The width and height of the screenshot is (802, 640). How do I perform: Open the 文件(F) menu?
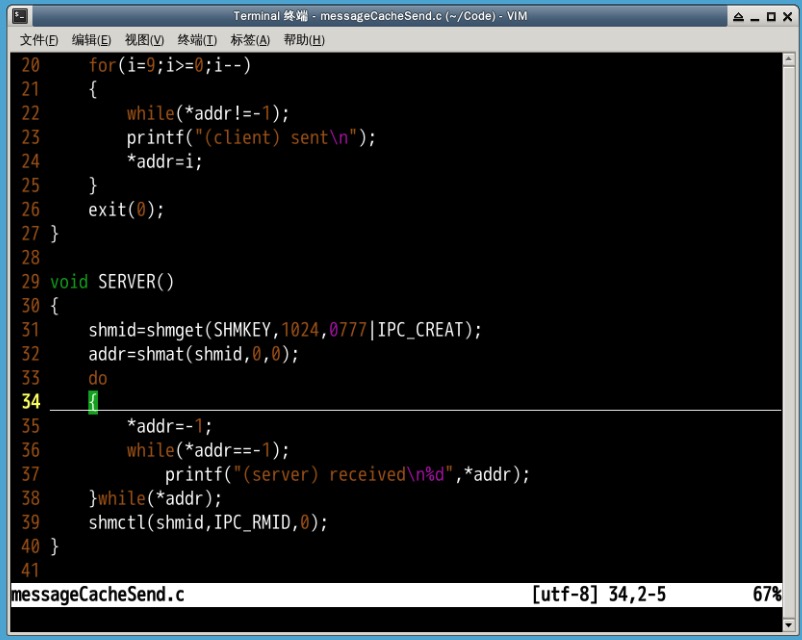(39, 40)
